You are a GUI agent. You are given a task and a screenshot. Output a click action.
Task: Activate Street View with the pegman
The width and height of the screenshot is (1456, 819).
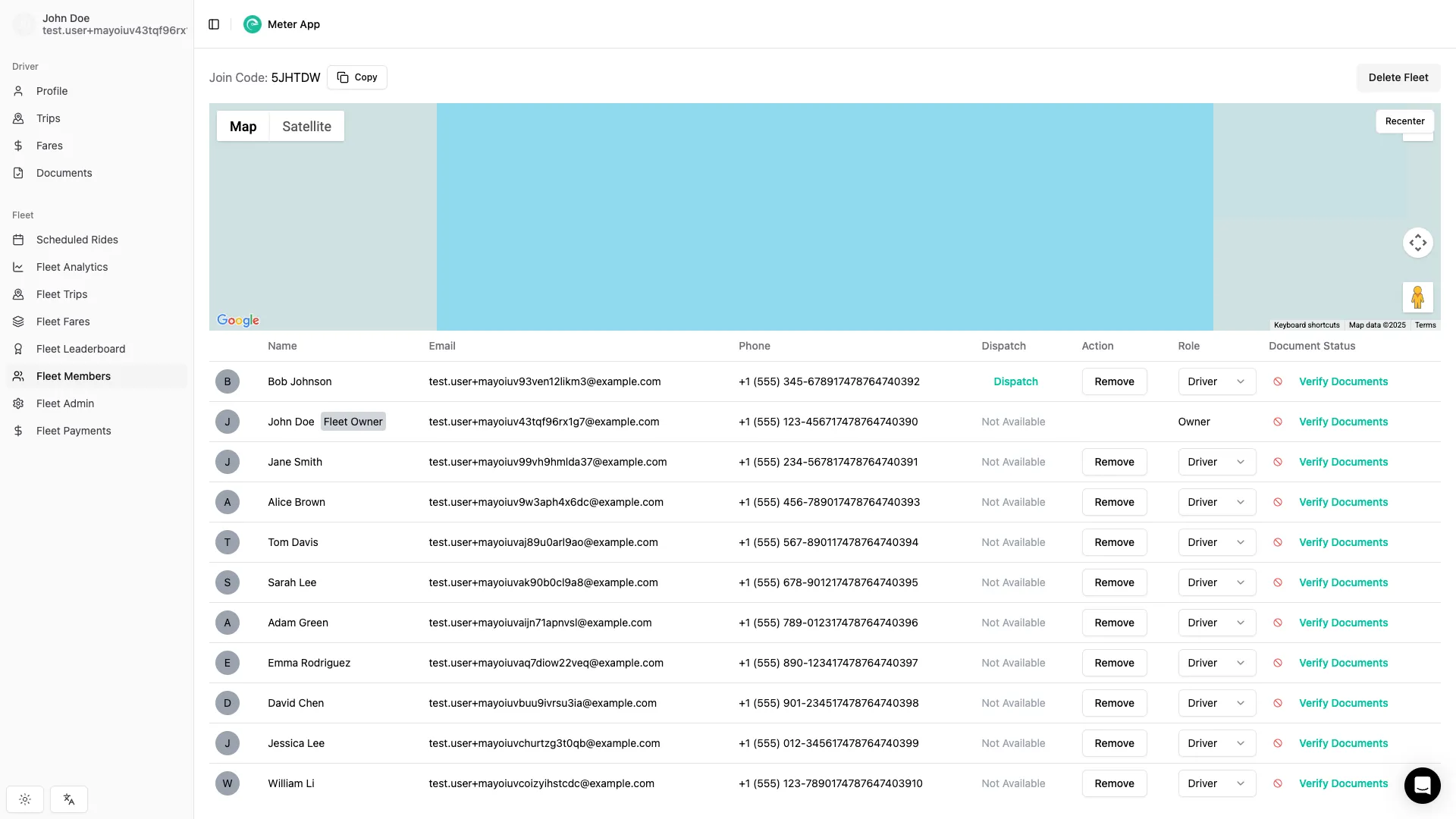[x=1417, y=297]
